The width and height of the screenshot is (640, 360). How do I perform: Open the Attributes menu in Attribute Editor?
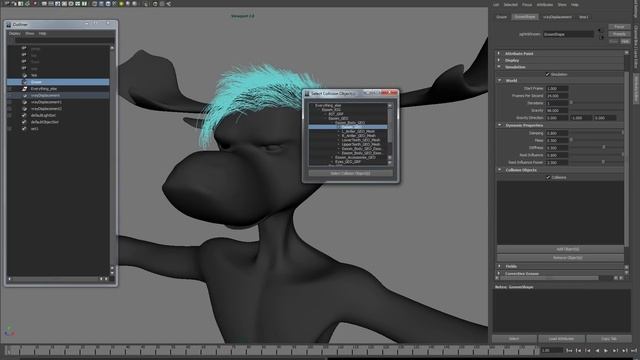pyautogui.click(x=544, y=5)
